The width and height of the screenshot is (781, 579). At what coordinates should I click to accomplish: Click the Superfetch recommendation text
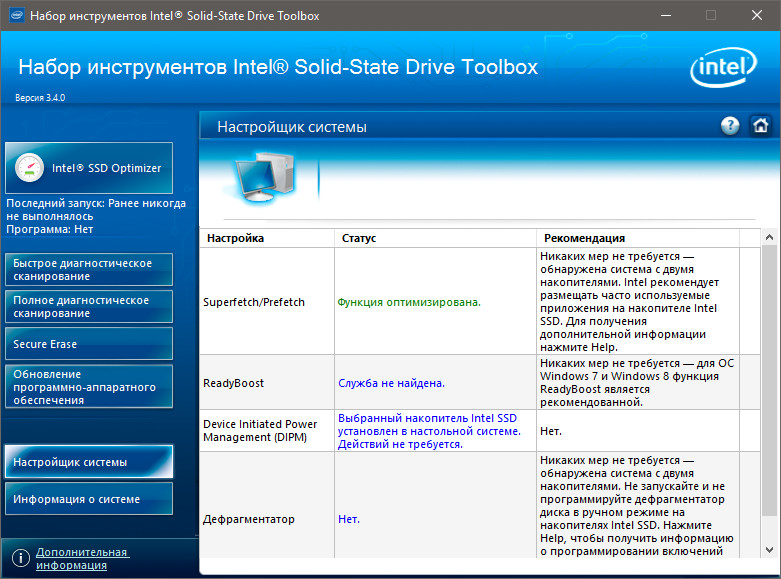[630, 302]
